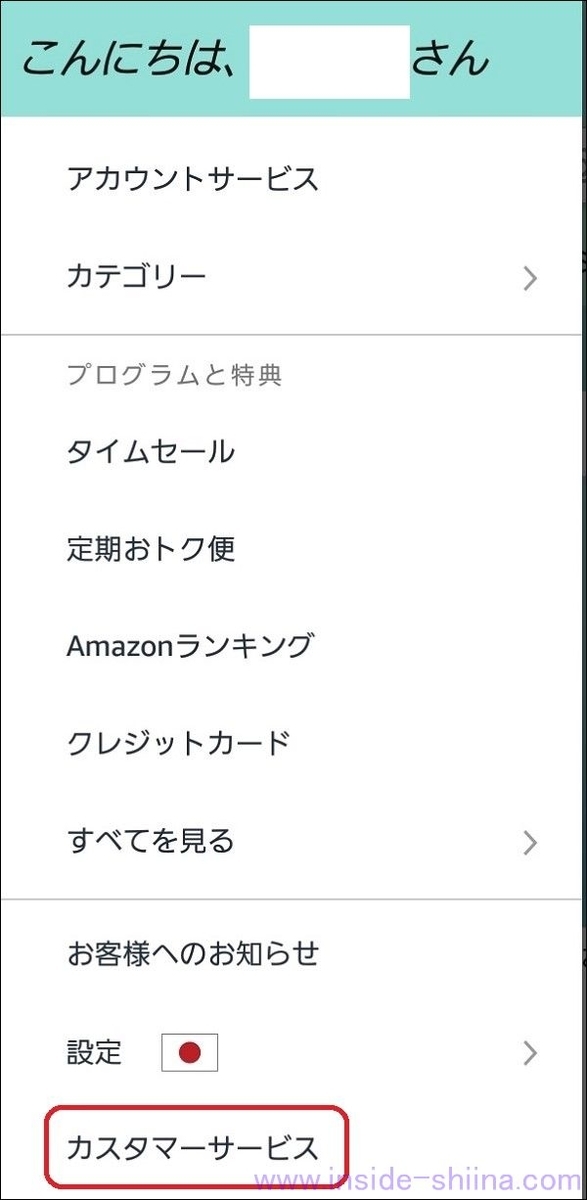This screenshot has height=1200, width=587.
Task: Open the カテゴリー chevron arrow
Action: pyautogui.click(x=530, y=278)
